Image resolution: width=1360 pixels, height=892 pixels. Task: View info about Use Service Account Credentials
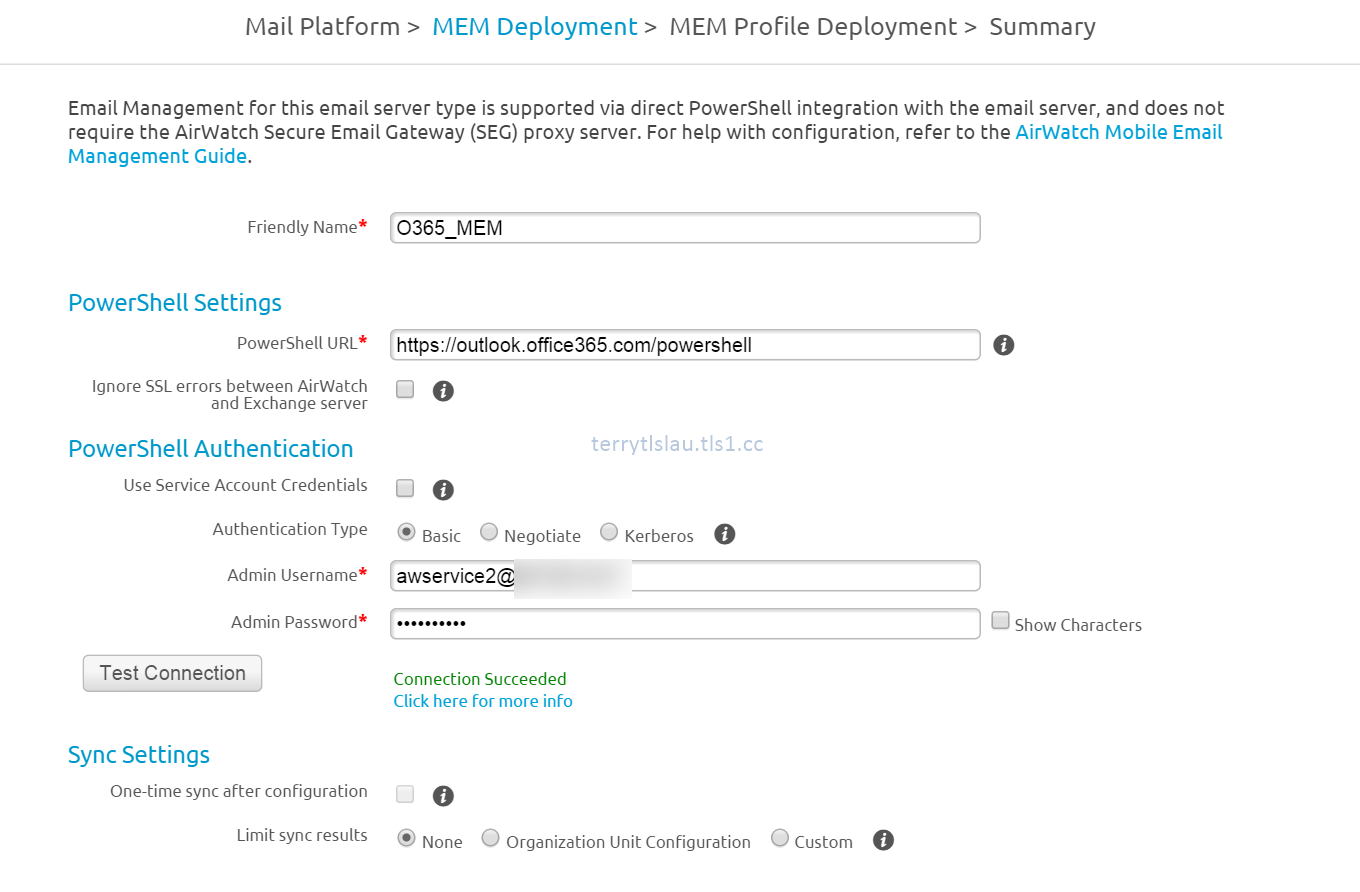(443, 490)
